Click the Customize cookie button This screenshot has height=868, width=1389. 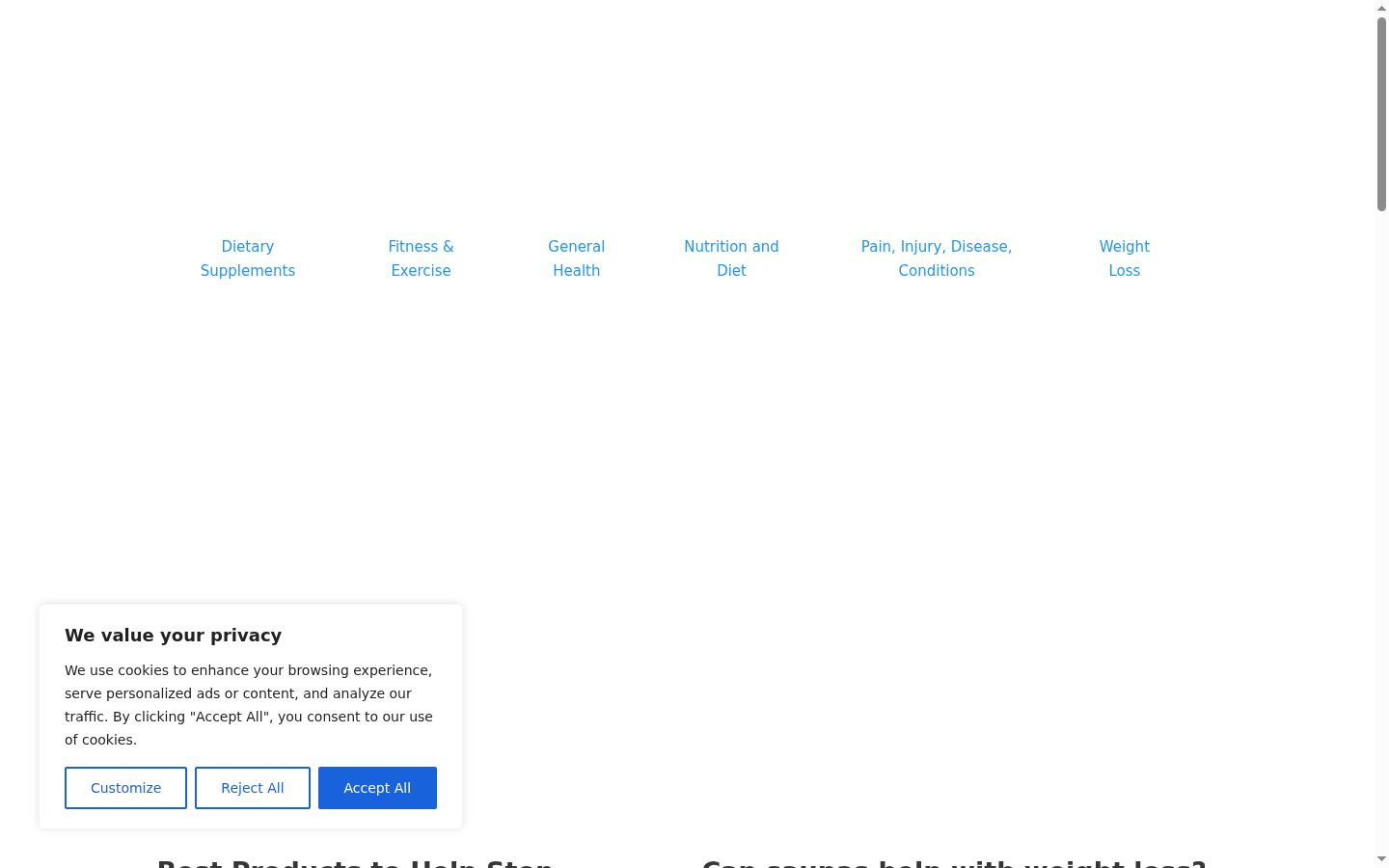tap(125, 788)
